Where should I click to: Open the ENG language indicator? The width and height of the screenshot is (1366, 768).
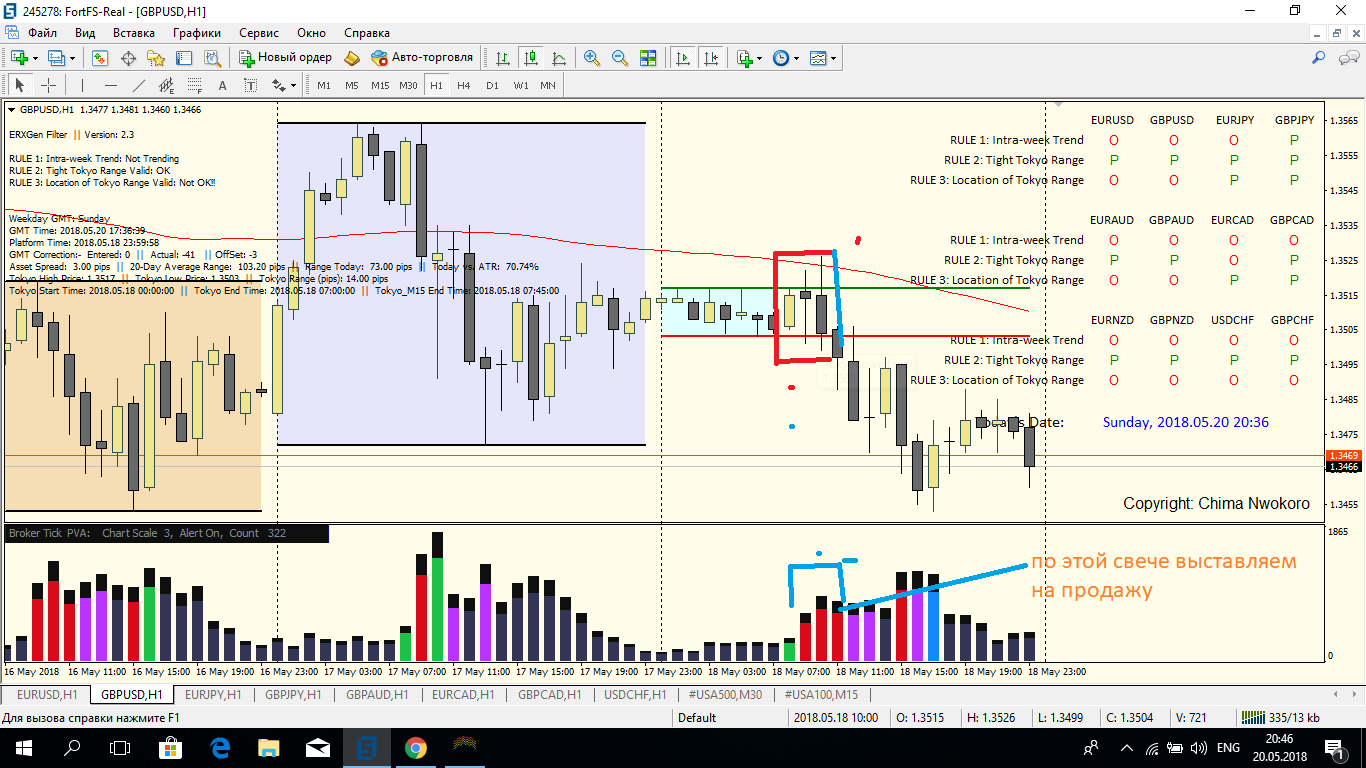pos(1228,747)
